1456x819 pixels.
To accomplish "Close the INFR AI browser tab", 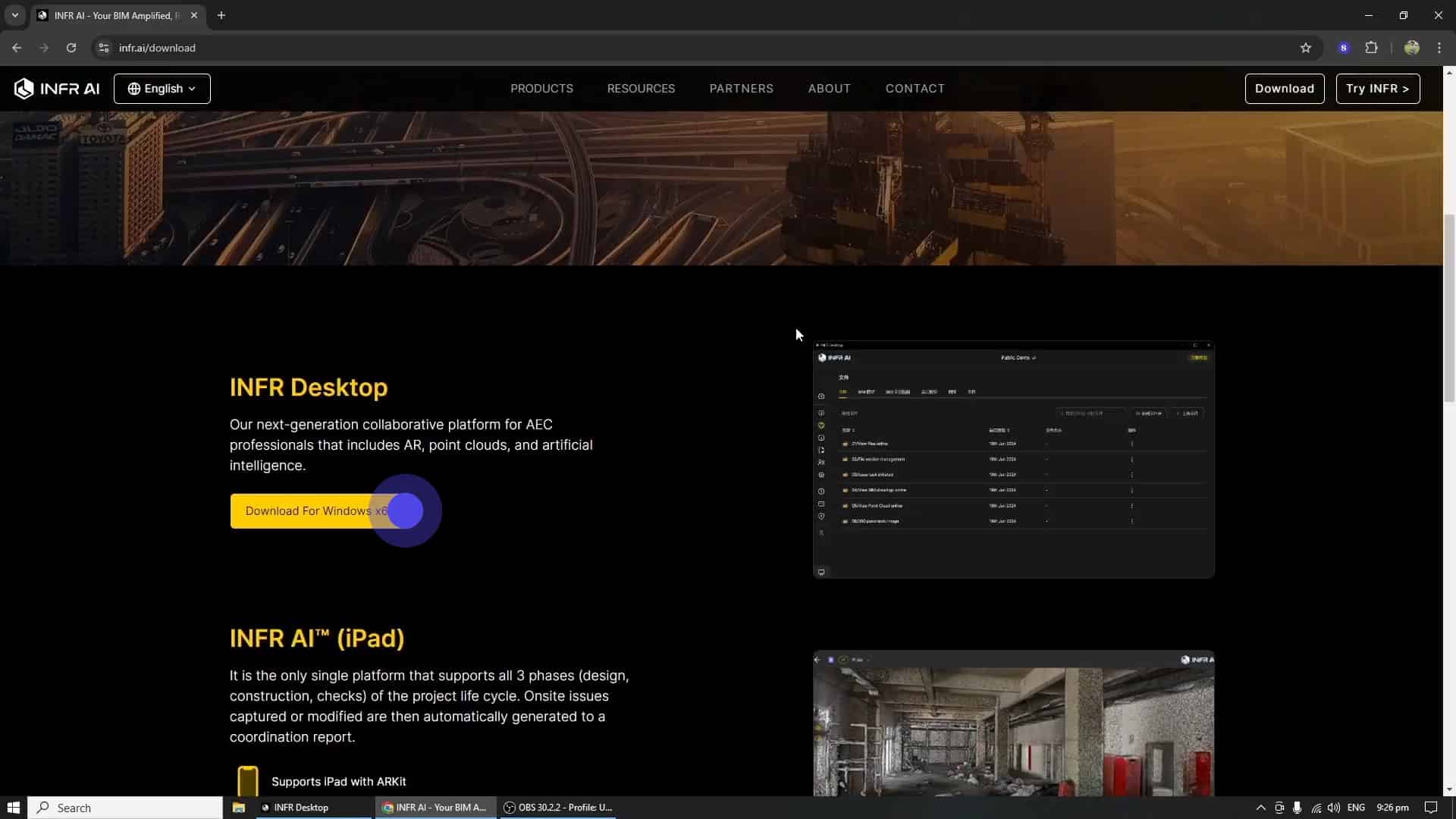I will point(194,15).
